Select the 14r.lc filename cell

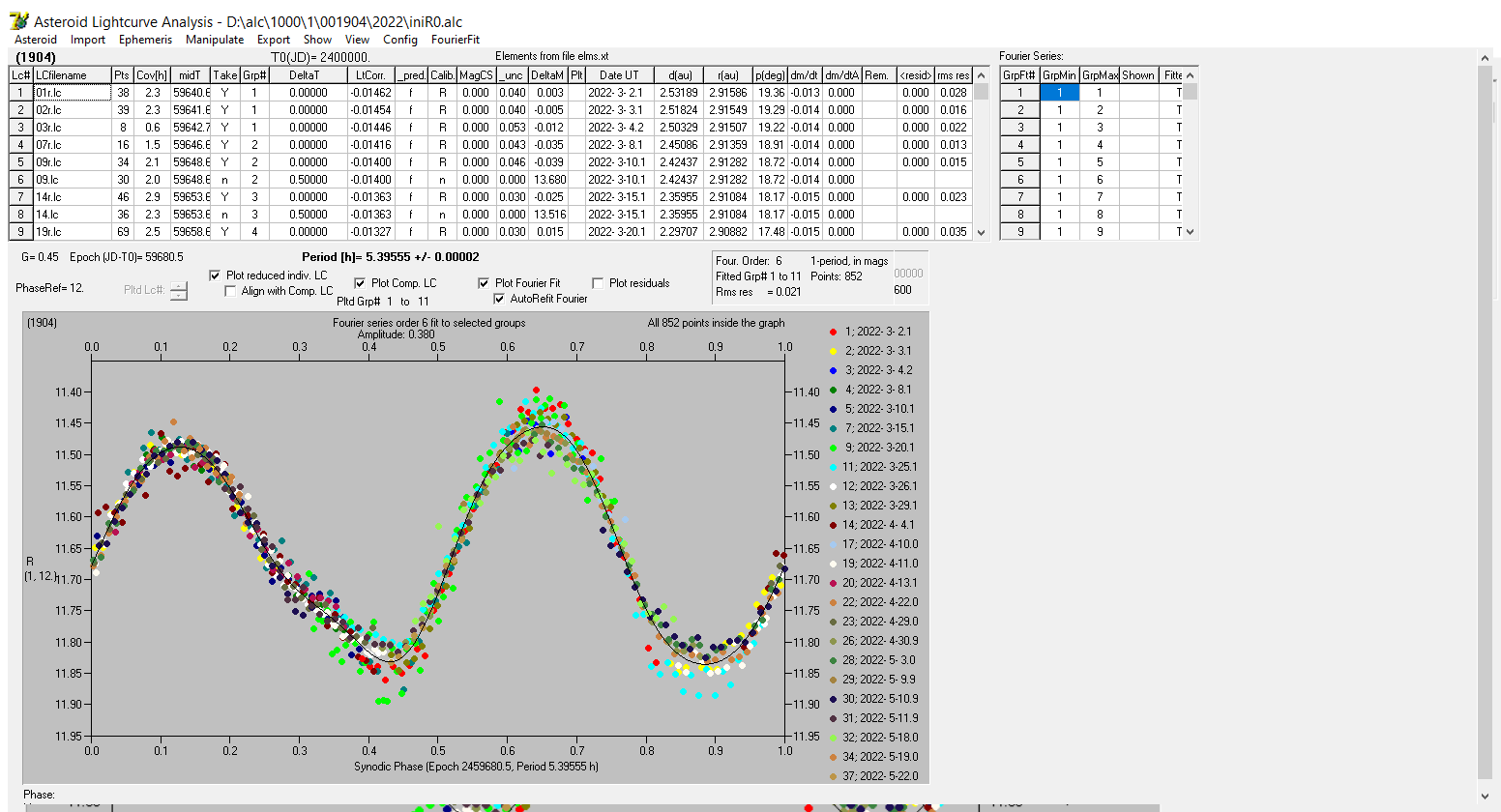(x=73, y=197)
